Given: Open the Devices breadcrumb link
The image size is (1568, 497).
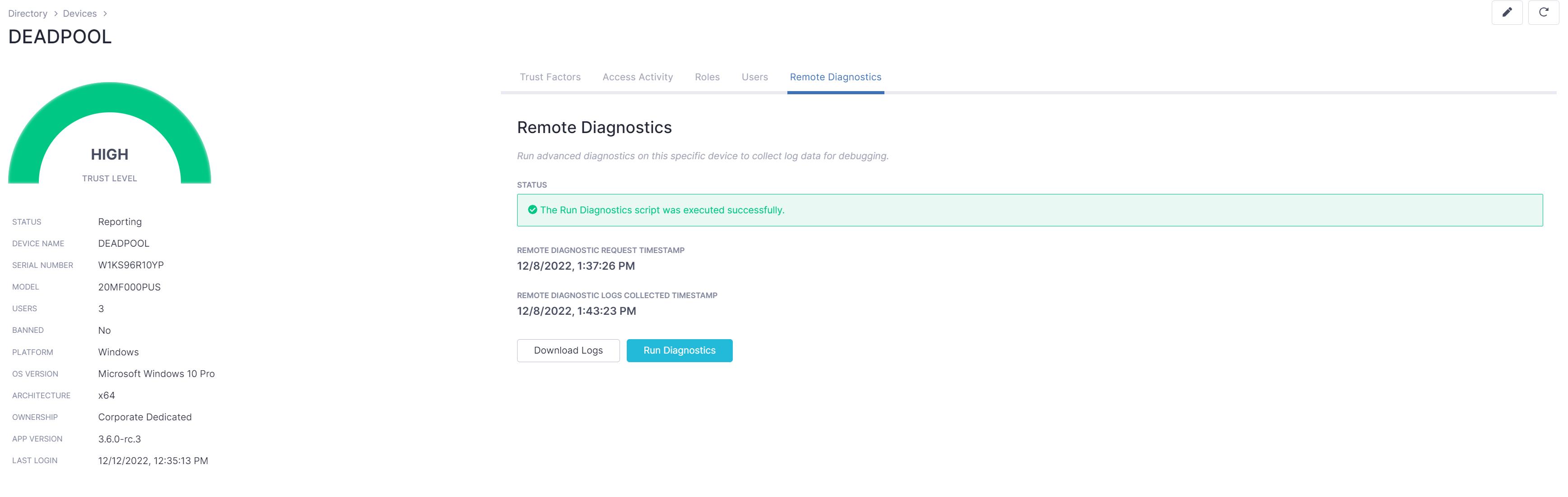Looking at the screenshot, I should 80,14.
